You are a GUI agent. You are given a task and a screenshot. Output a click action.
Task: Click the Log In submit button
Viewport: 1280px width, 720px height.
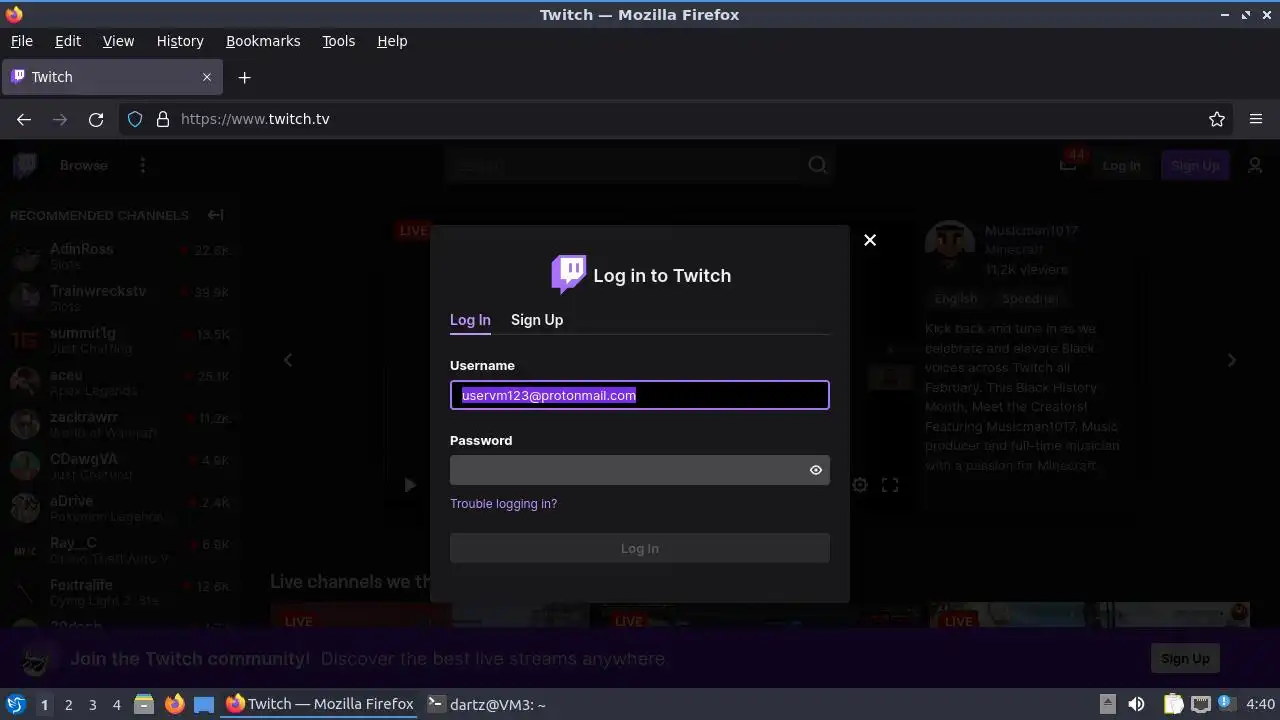640,548
